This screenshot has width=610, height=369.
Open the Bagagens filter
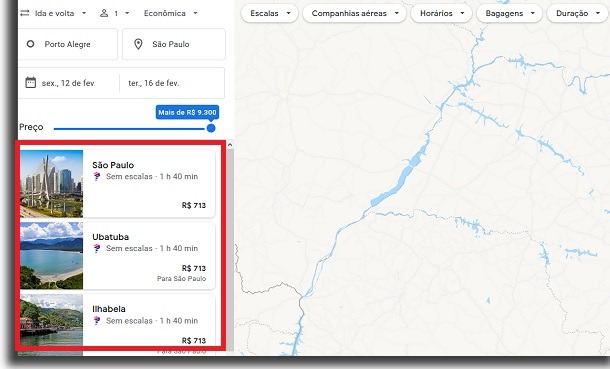(x=510, y=13)
